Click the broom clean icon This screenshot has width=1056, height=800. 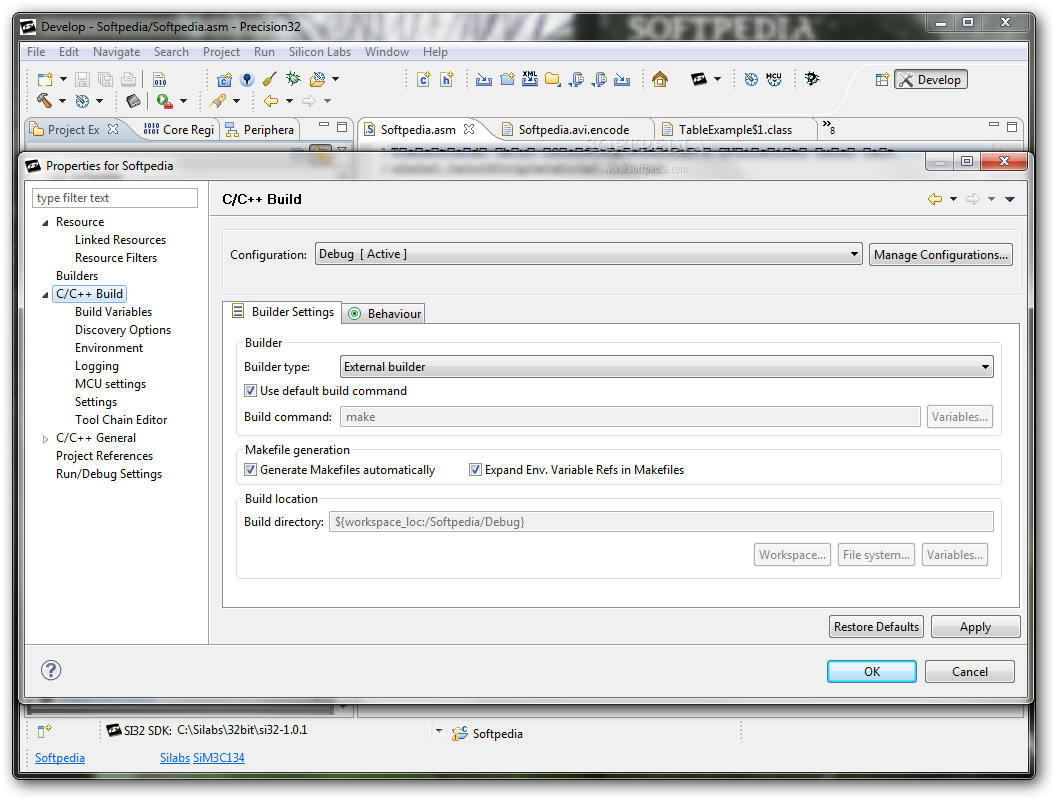click(269, 79)
